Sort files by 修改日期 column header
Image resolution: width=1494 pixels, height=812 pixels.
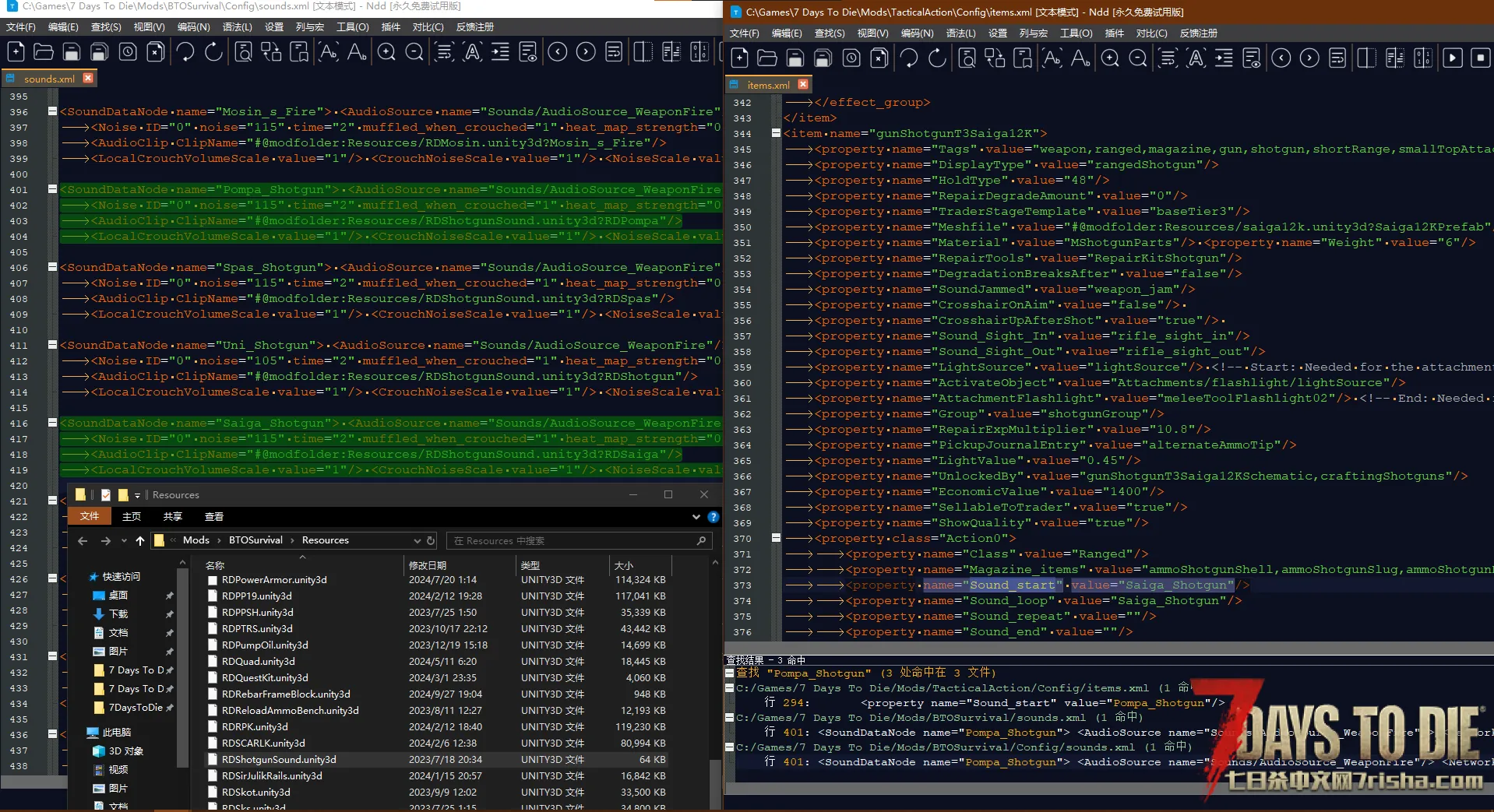click(428, 565)
